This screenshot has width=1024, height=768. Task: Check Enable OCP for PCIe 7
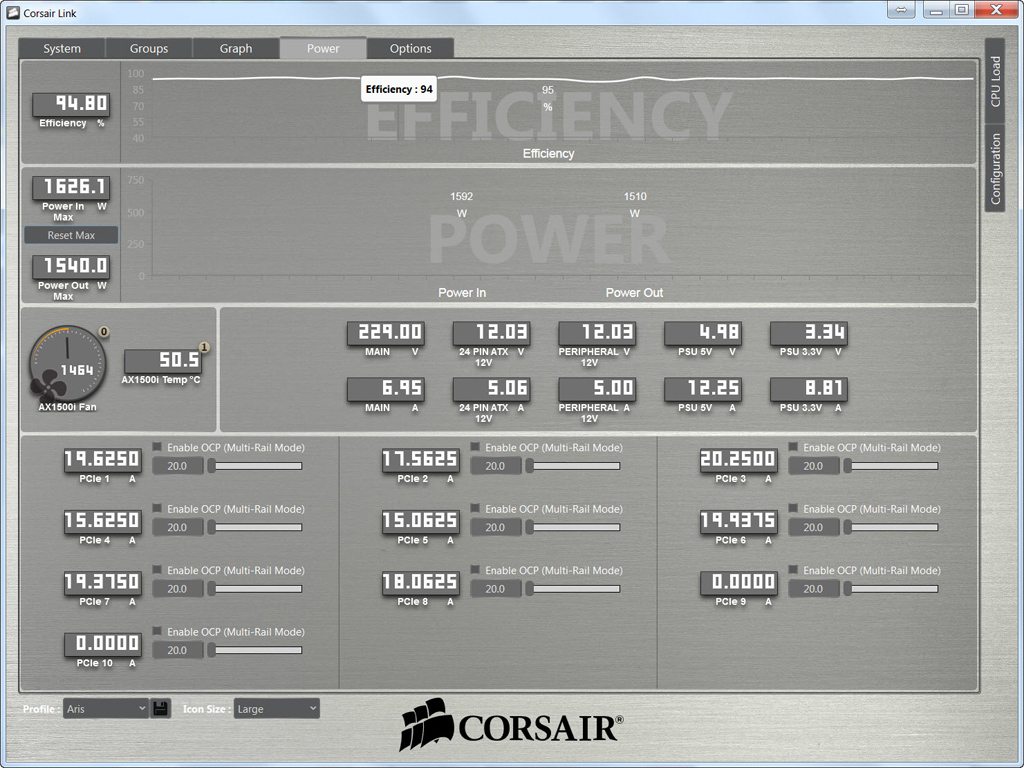[x=157, y=569]
